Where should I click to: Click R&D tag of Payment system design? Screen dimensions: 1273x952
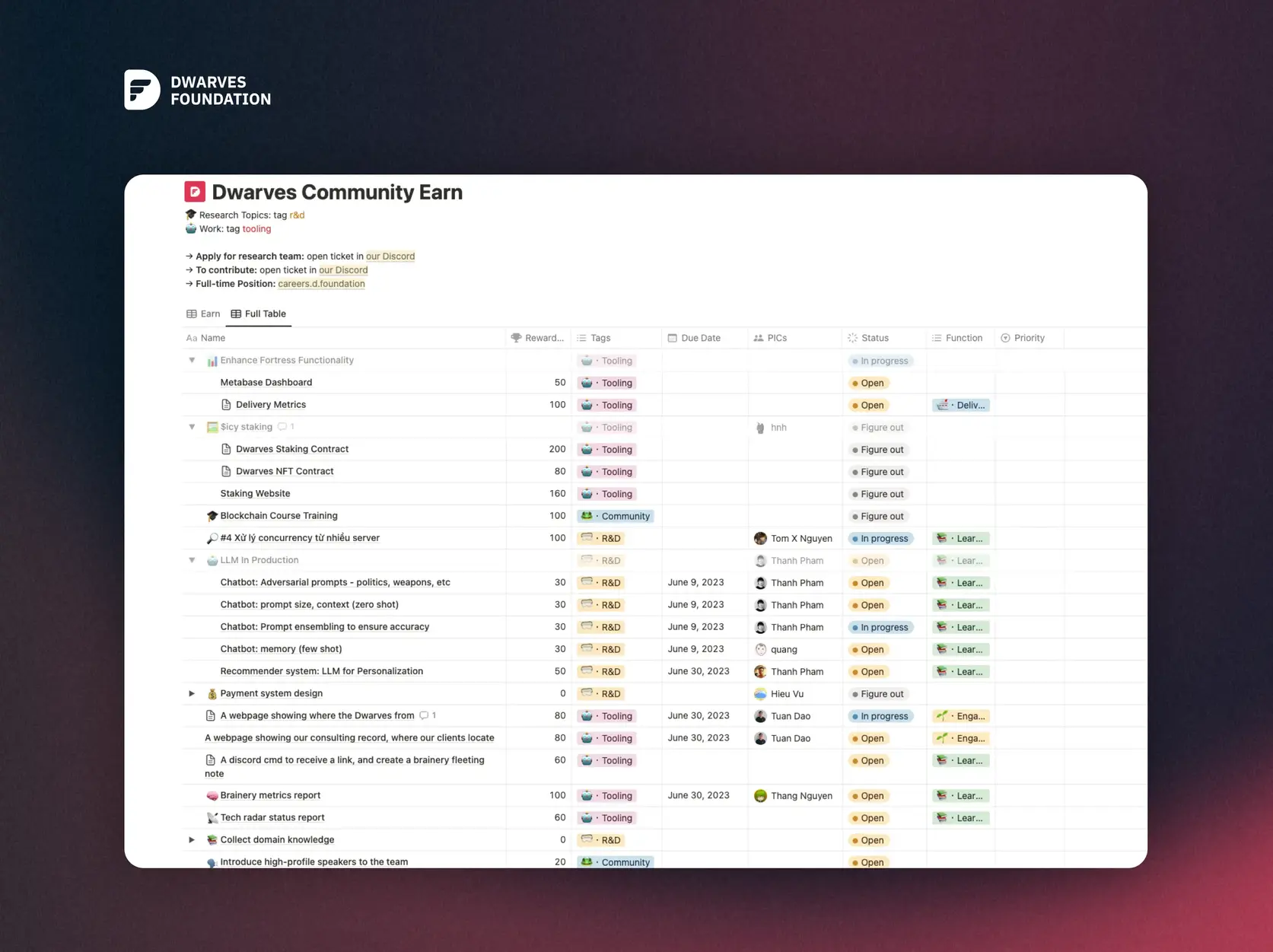(x=601, y=693)
